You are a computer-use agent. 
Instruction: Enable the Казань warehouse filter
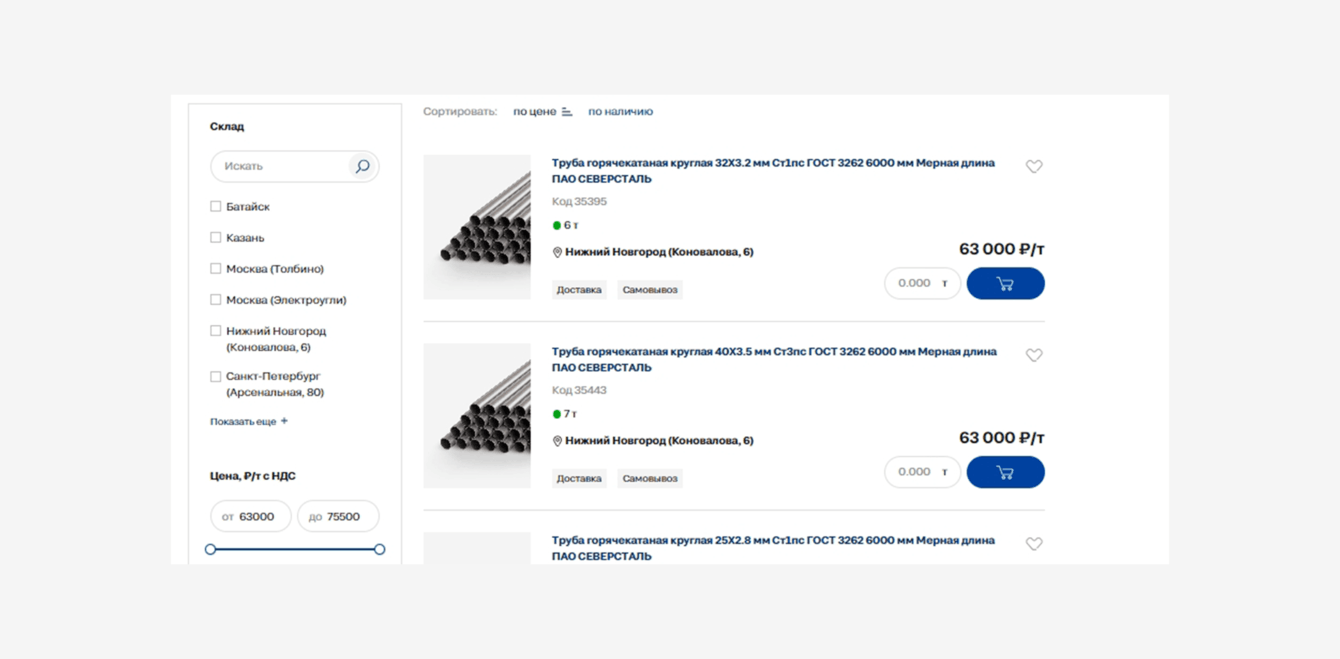(x=216, y=238)
